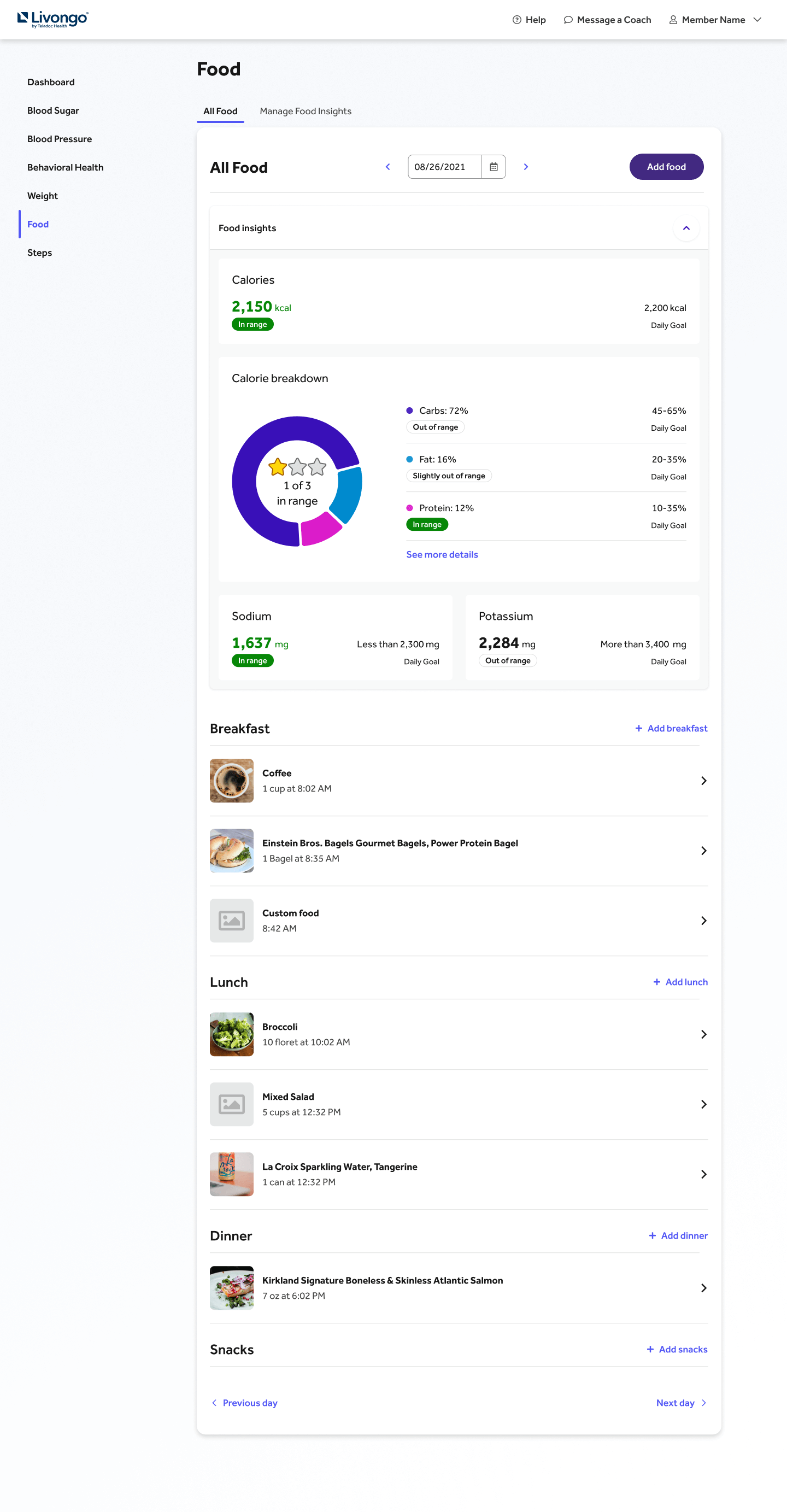787x1512 pixels.
Task: Click the date input field
Action: pos(444,167)
